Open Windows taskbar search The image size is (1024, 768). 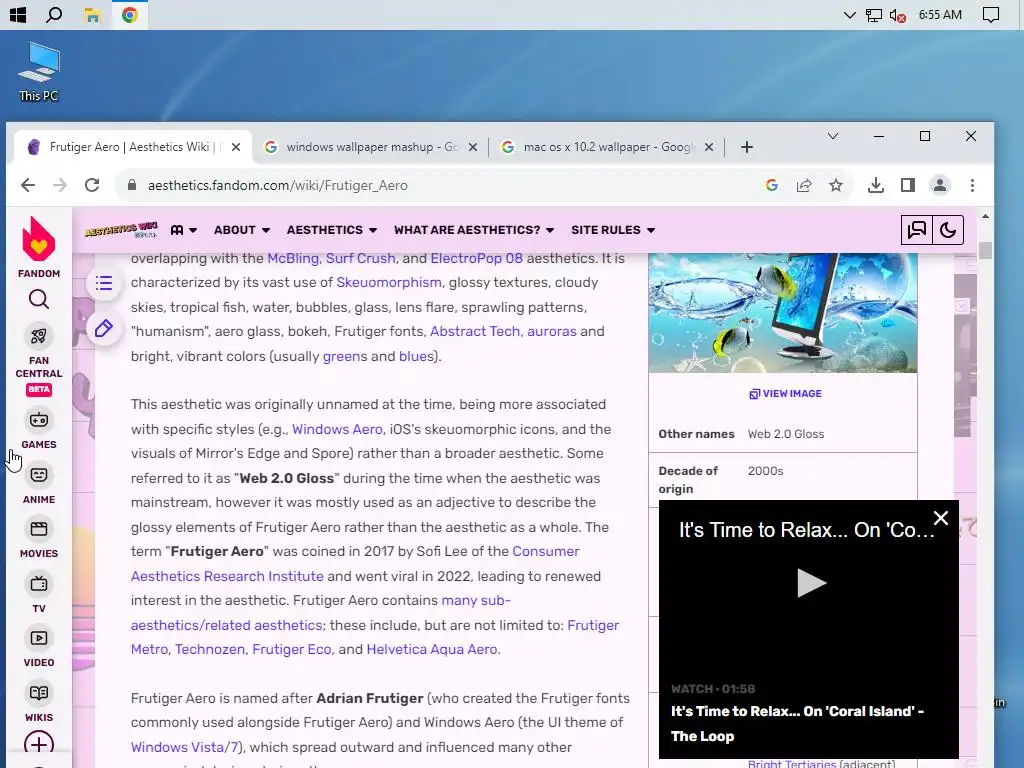point(54,14)
